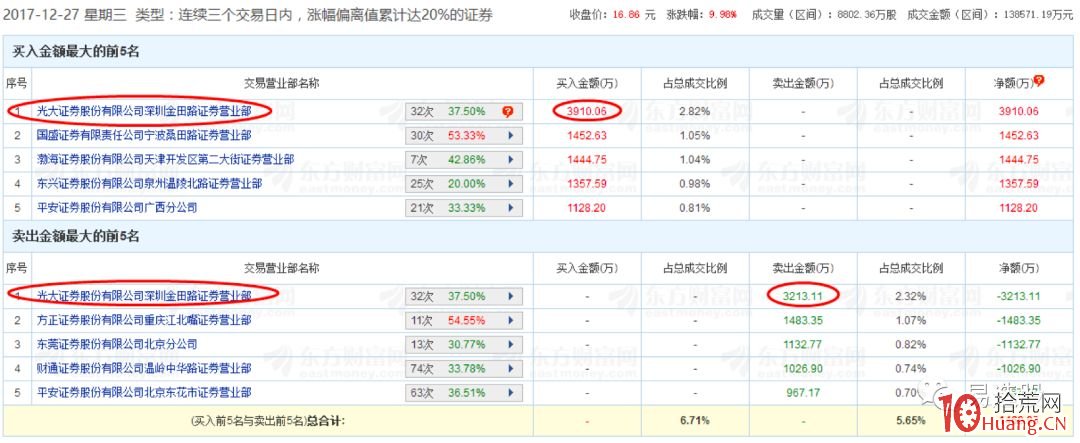Open 方正证券重庆江北嘴证券营业部 link

(x=144, y=320)
